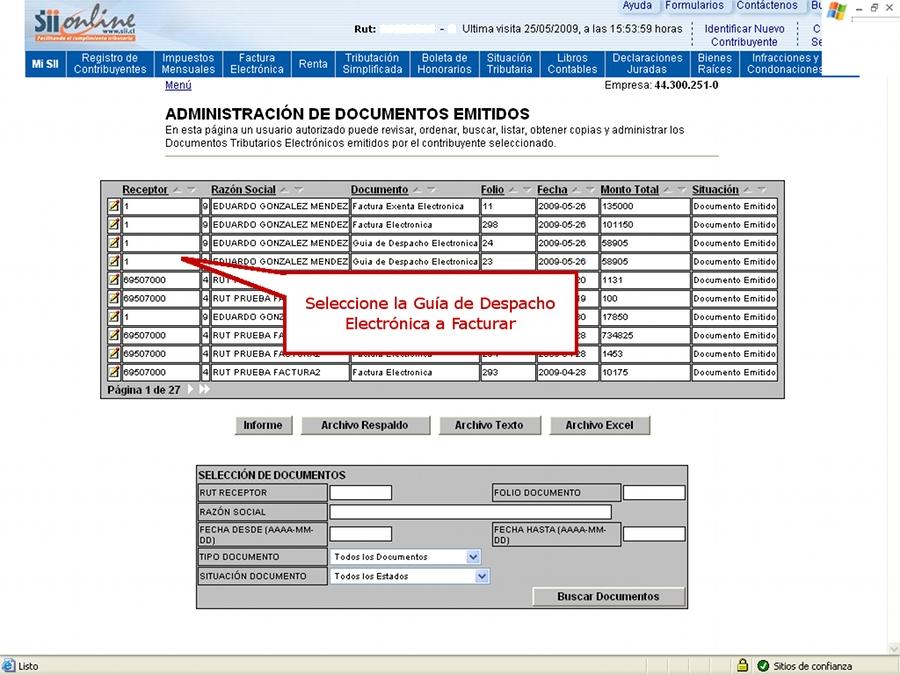Click the Monto Total column header

pyautogui.click(x=630, y=189)
